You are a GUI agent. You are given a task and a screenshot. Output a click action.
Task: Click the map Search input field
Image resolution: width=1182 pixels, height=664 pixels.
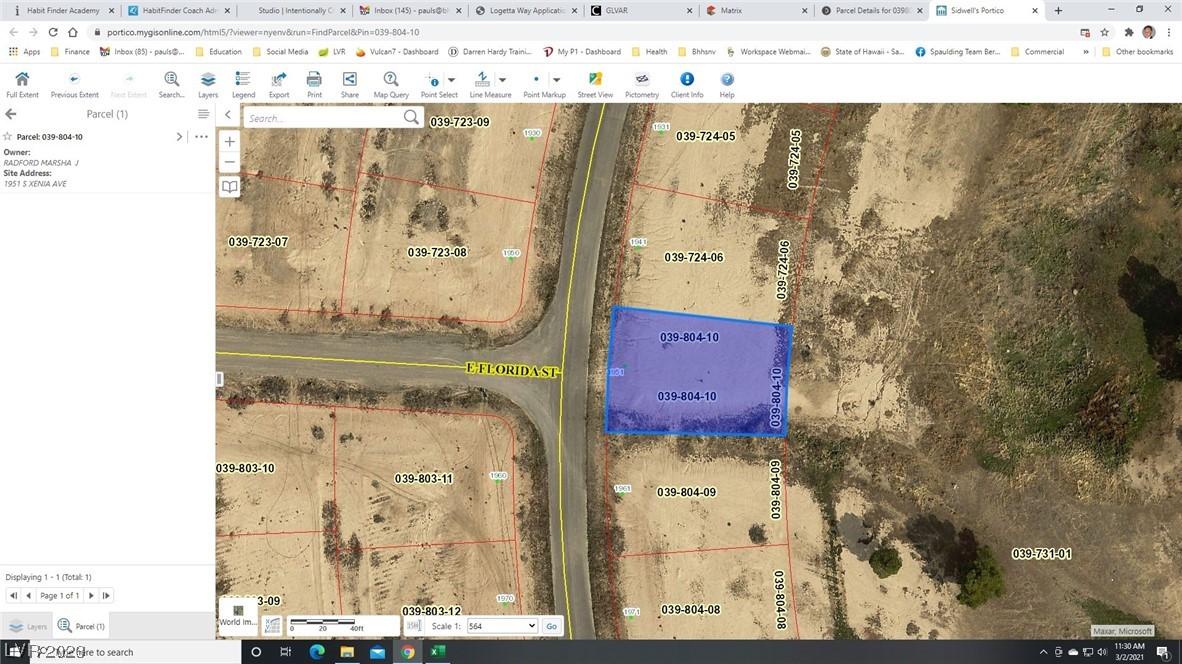(323, 118)
